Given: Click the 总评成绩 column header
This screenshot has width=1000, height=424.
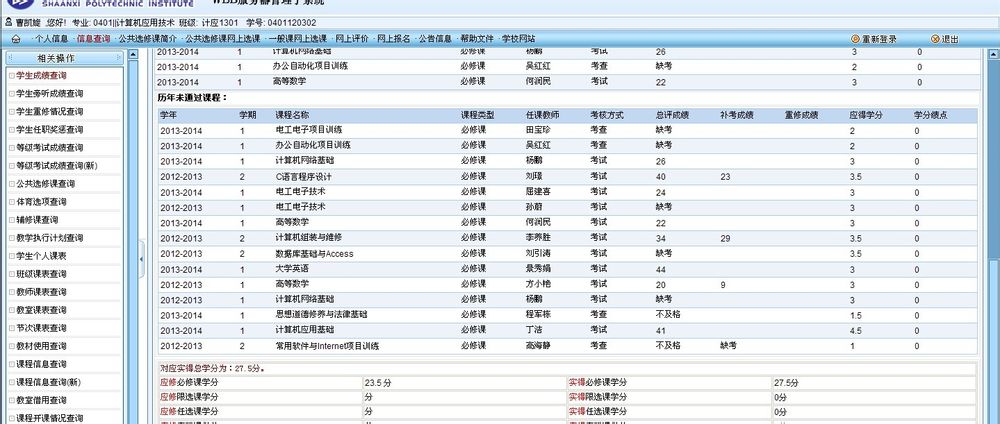Looking at the screenshot, I should [672, 115].
